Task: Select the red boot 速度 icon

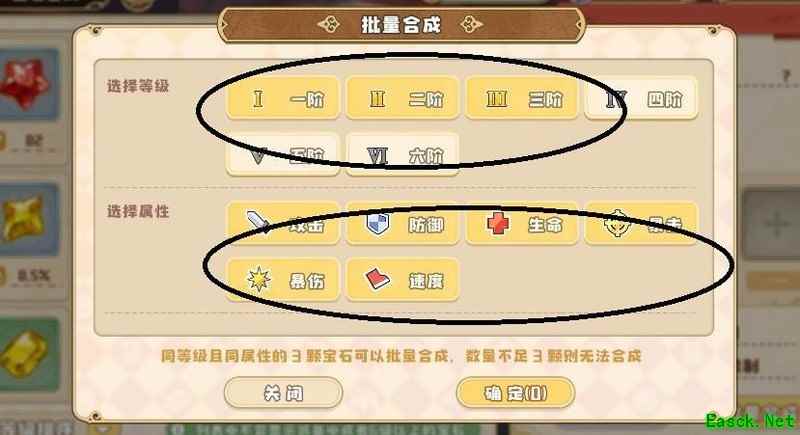Action: click(x=378, y=279)
